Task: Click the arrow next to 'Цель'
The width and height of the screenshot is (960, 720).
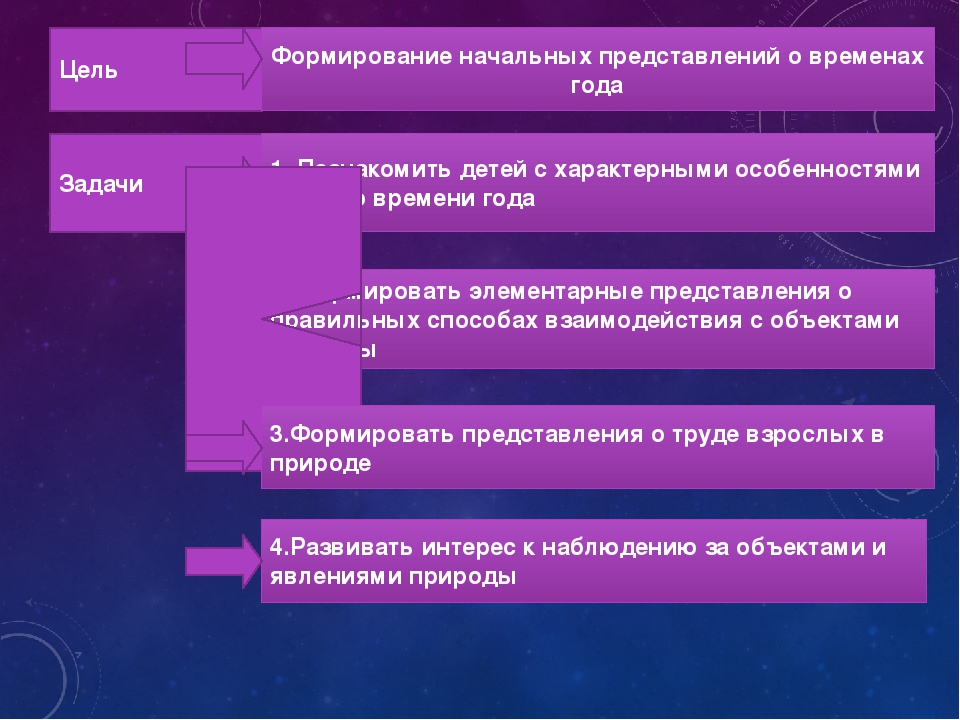Action: point(223,59)
